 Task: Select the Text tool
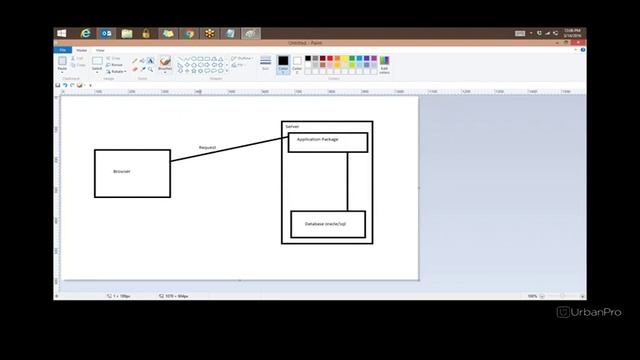pyautogui.click(x=151, y=61)
